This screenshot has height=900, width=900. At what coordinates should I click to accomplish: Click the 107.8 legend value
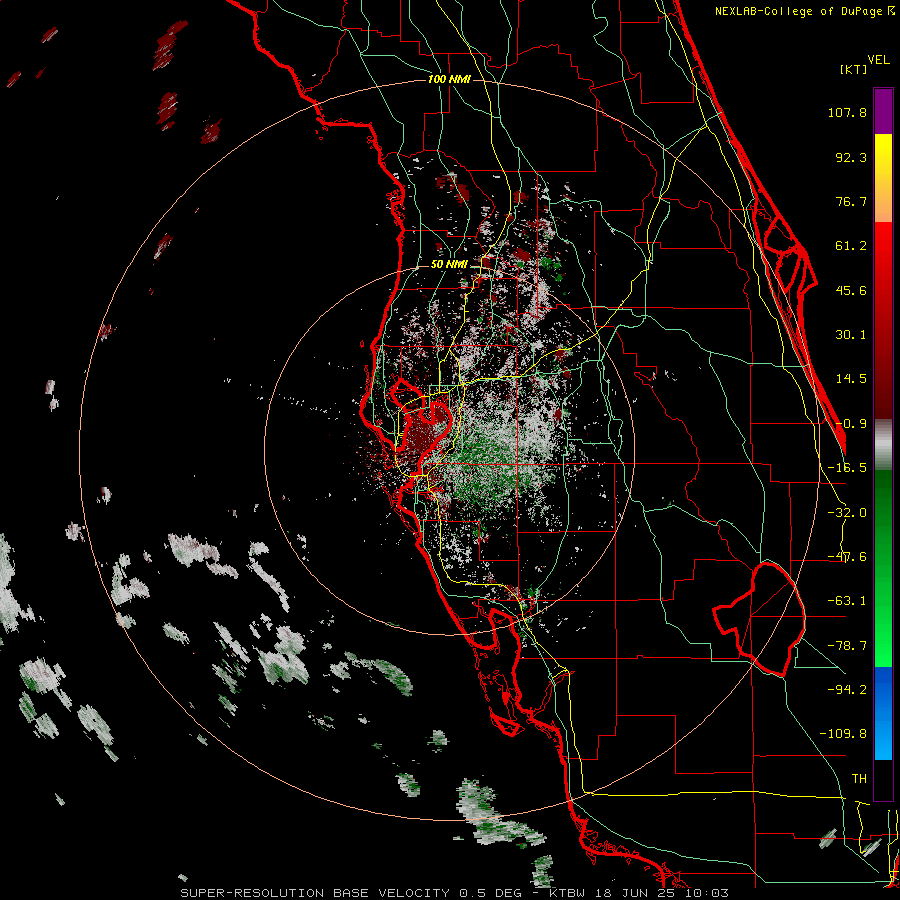[847, 112]
